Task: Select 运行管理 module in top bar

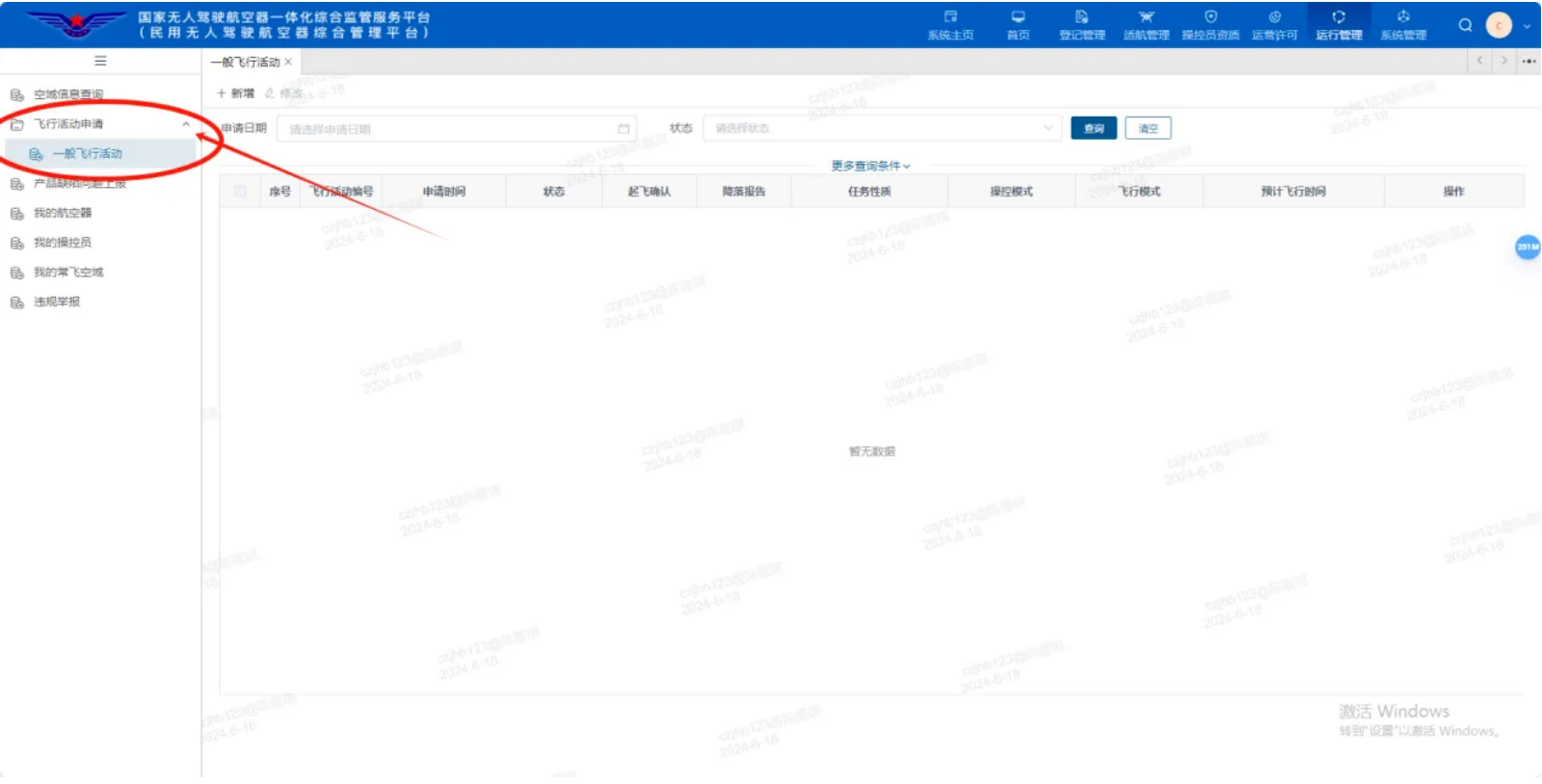Action: [x=1339, y=25]
